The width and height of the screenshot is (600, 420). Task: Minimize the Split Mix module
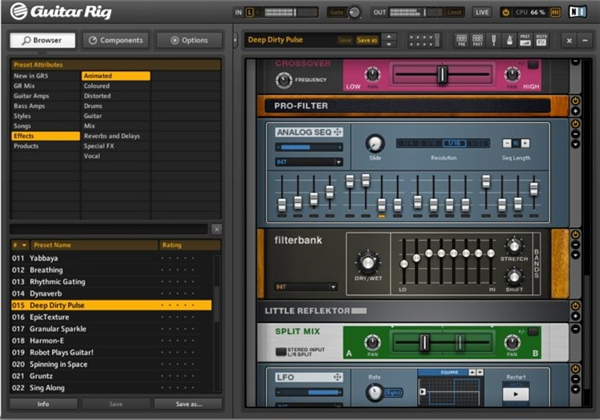[x=575, y=329]
